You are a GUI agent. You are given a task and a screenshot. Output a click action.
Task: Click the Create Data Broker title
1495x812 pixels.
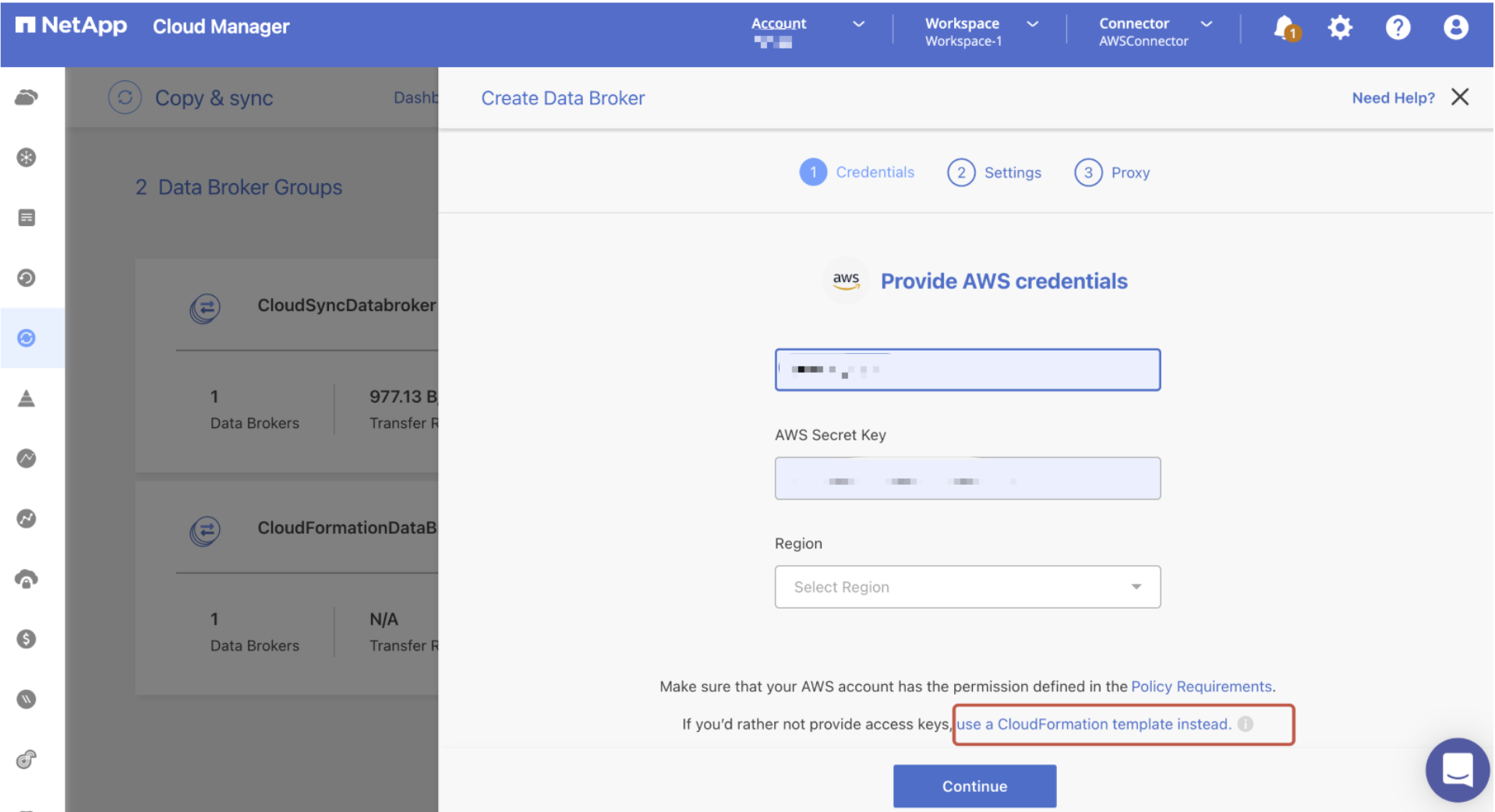point(563,98)
